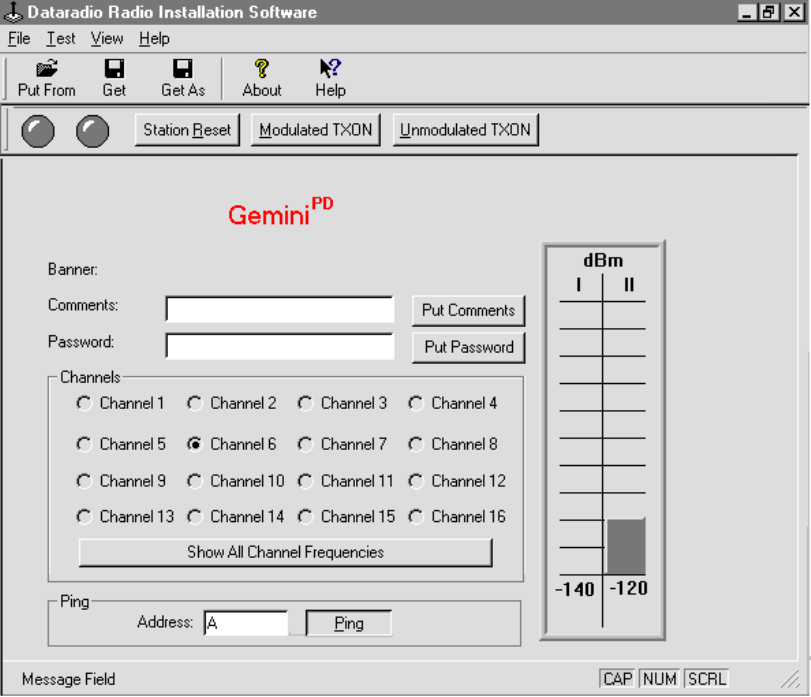The height and width of the screenshot is (697, 811).
Task: Select Channel 12 radio button
Action: tap(416, 481)
